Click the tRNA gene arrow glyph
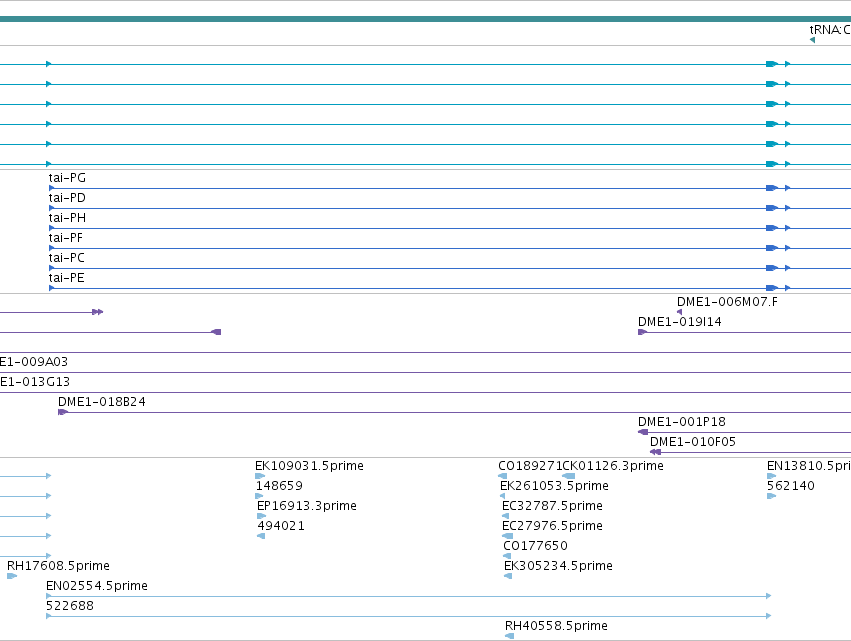The width and height of the screenshot is (851, 641). click(x=812, y=40)
